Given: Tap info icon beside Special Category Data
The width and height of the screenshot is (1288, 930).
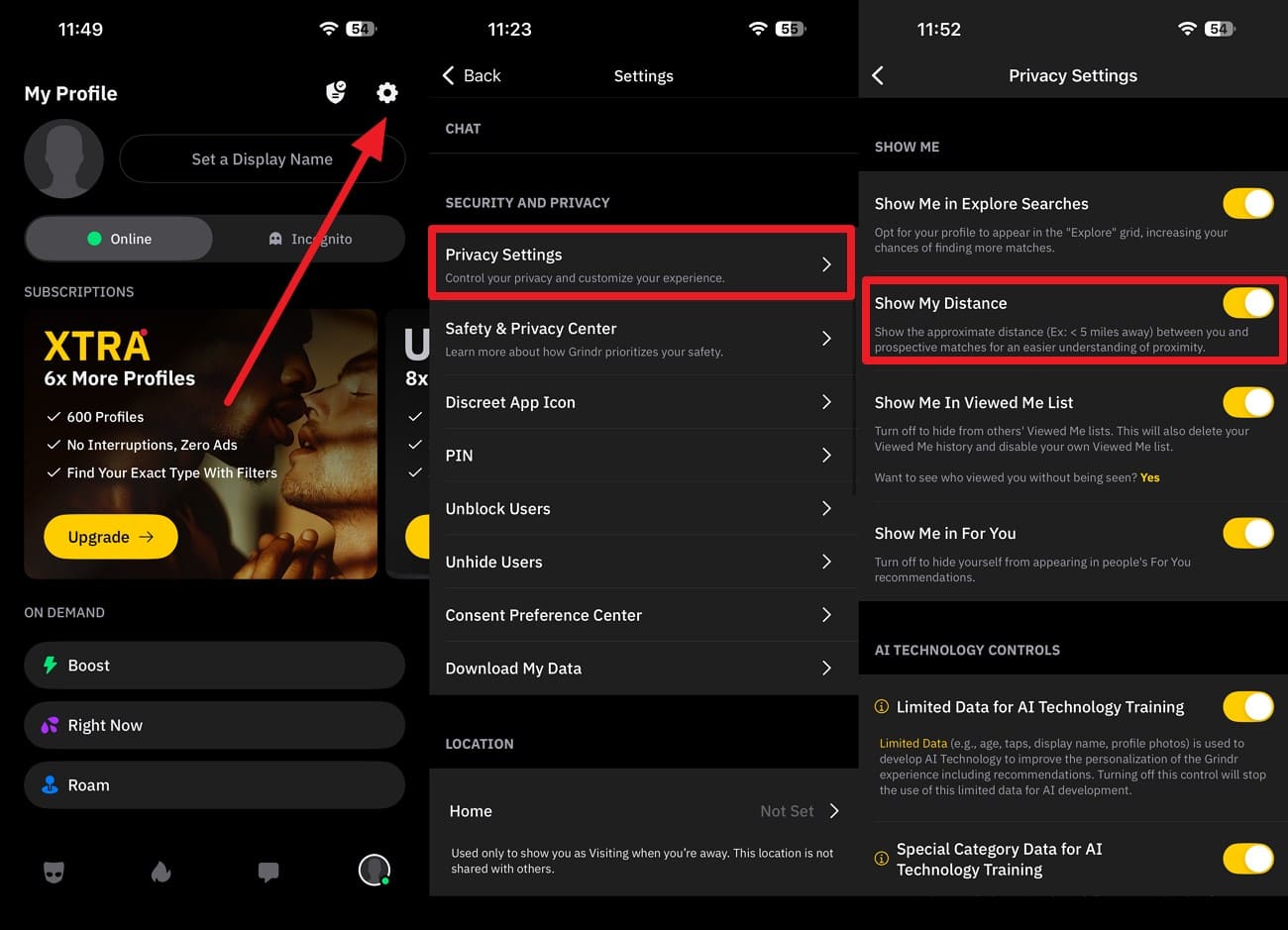Looking at the screenshot, I should (882, 859).
